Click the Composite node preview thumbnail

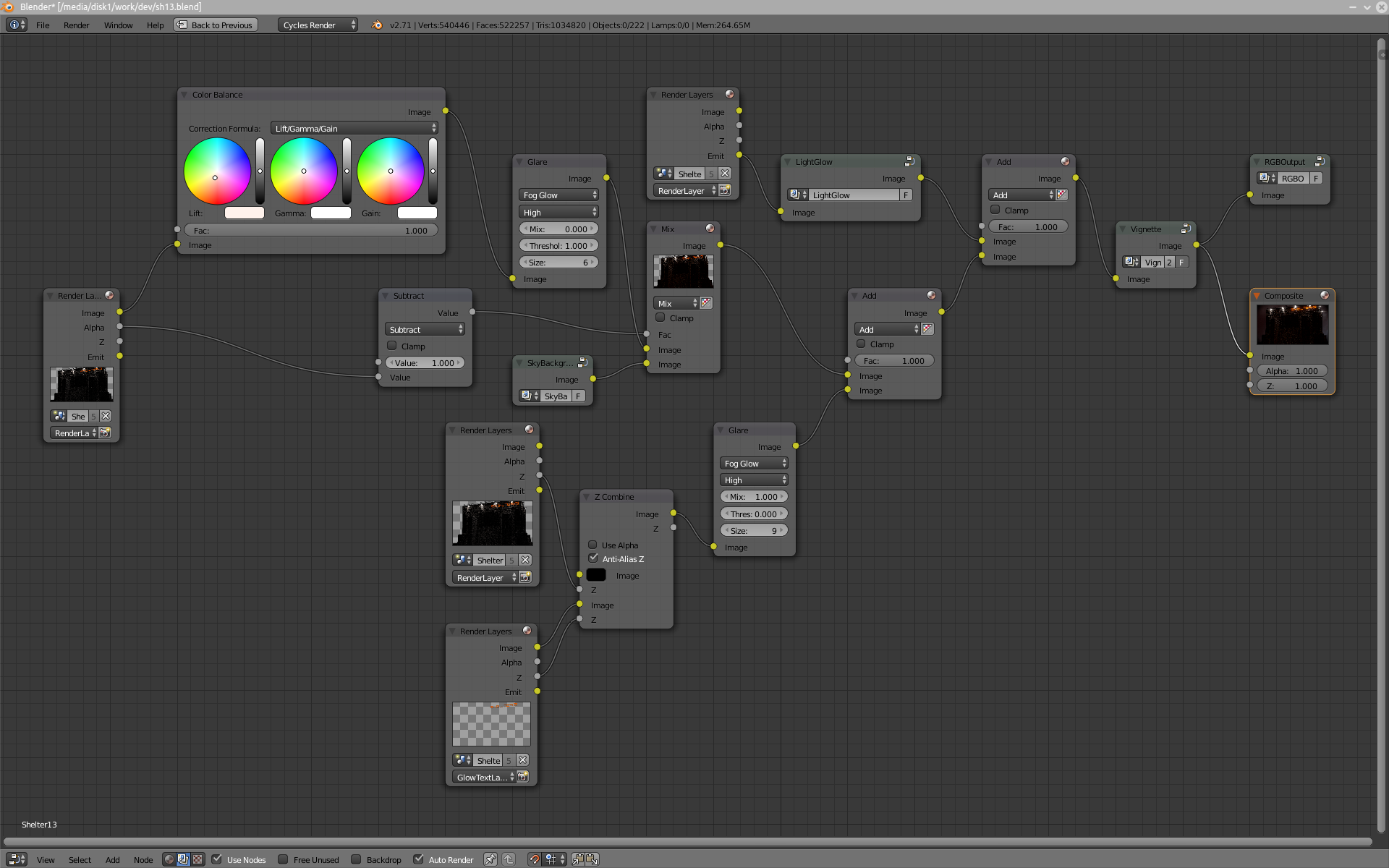1292,324
